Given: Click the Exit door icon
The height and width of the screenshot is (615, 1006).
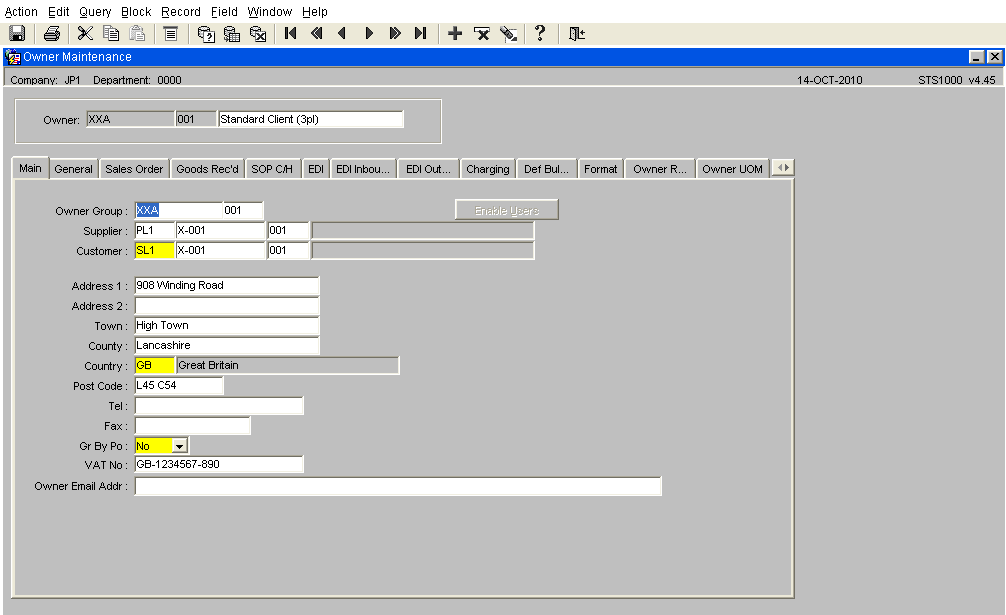Looking at the screenshot, I should tap(577, 33).
